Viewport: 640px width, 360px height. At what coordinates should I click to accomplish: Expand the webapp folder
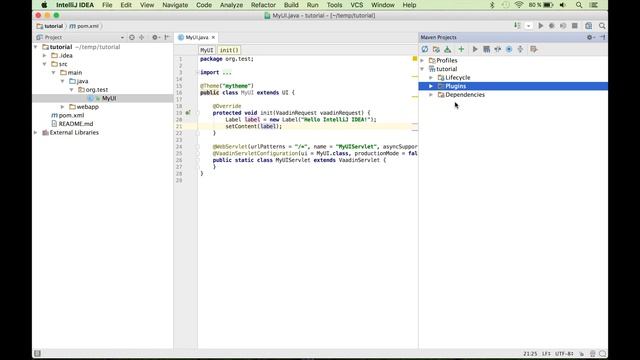click(62, 107)
